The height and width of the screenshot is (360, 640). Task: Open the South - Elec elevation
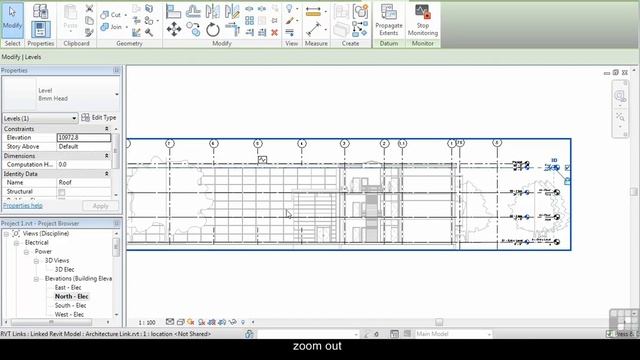(x=70, y=306)
